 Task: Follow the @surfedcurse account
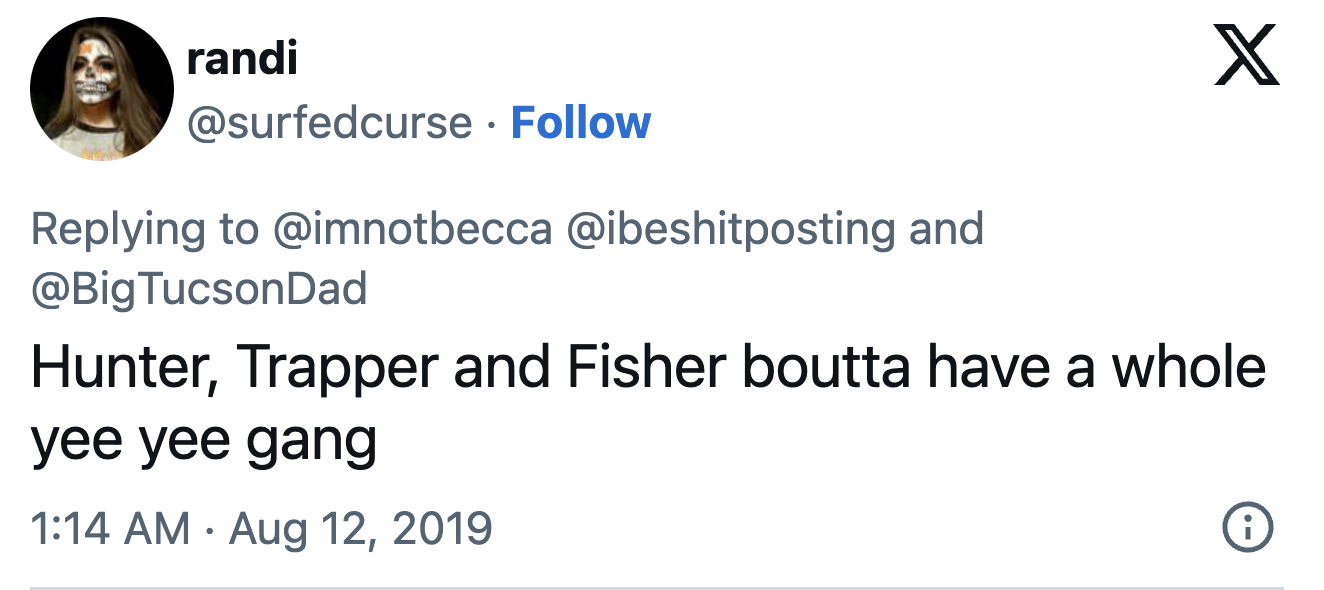tap(580, 123)
